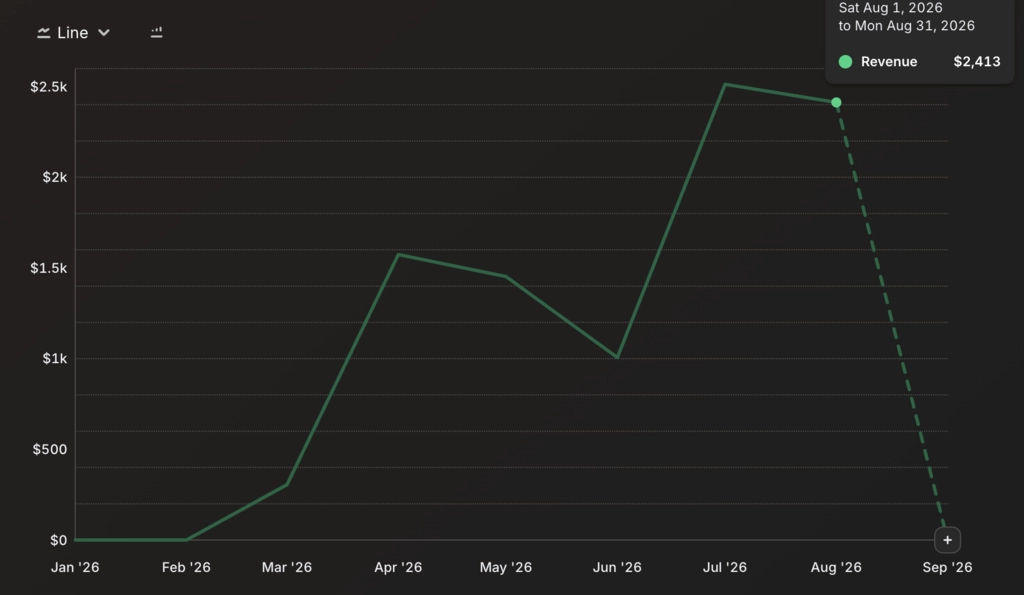This screenshot has height=595, width=1024.
Task: Click the line chart icon beside Line
Action: click(44, 33)
